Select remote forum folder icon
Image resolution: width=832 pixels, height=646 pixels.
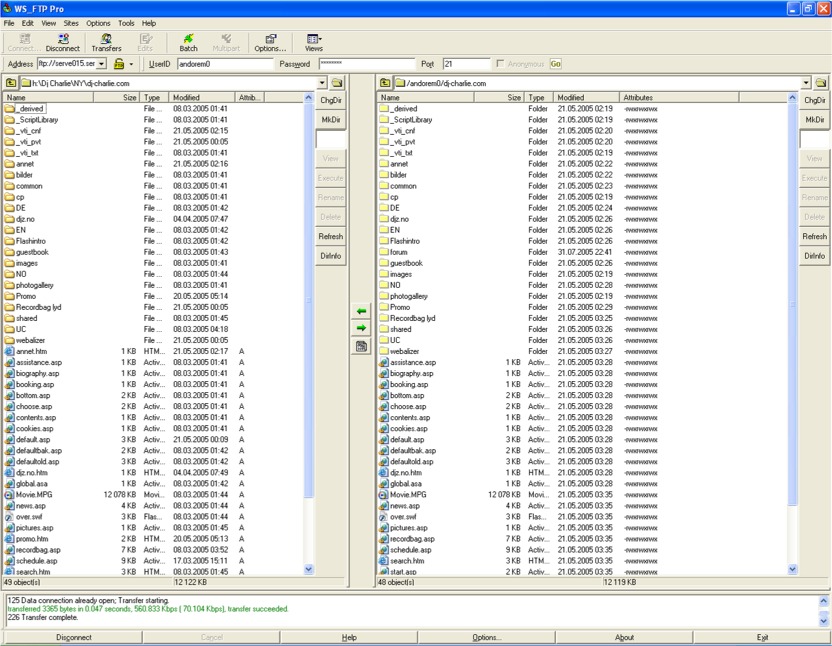point(384,252)
